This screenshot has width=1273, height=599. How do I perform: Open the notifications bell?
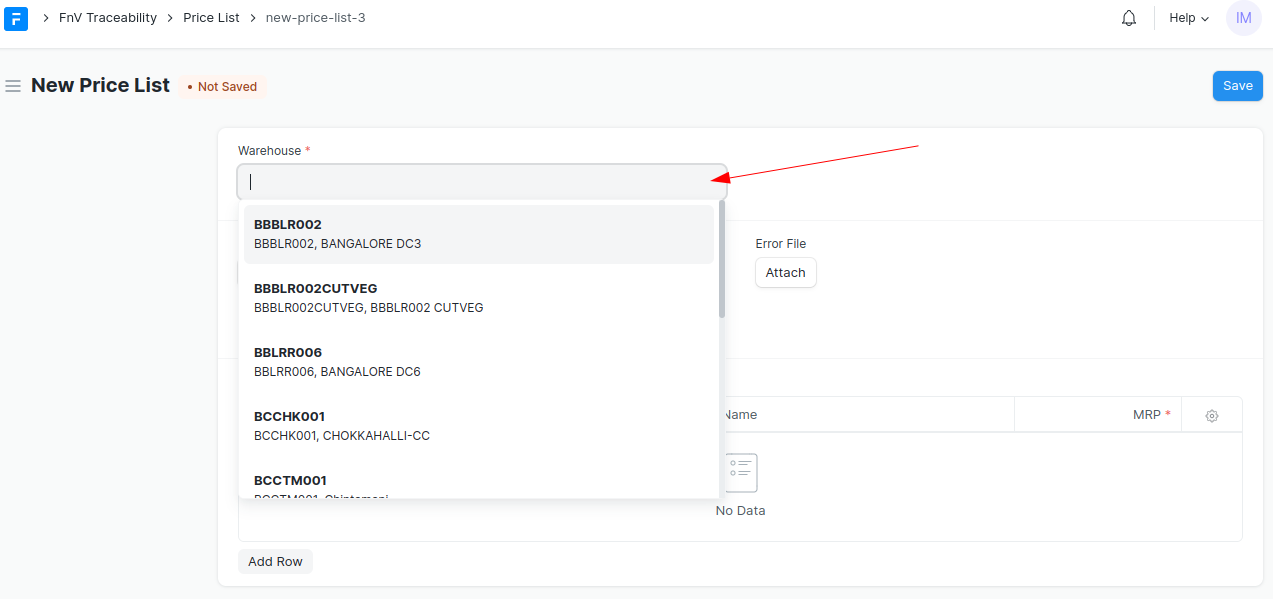[x=1129, y=18]
